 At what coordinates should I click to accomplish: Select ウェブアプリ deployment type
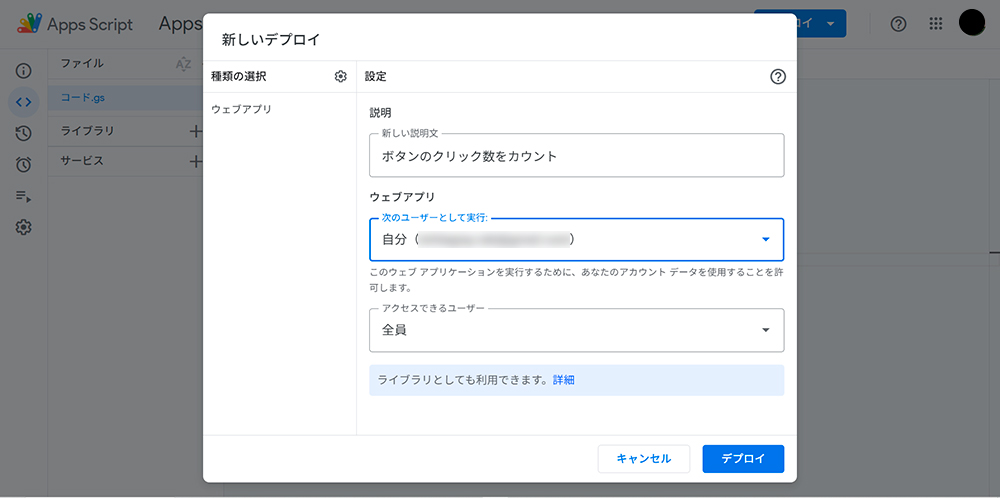pyautogui.click(x=241, y=109)
